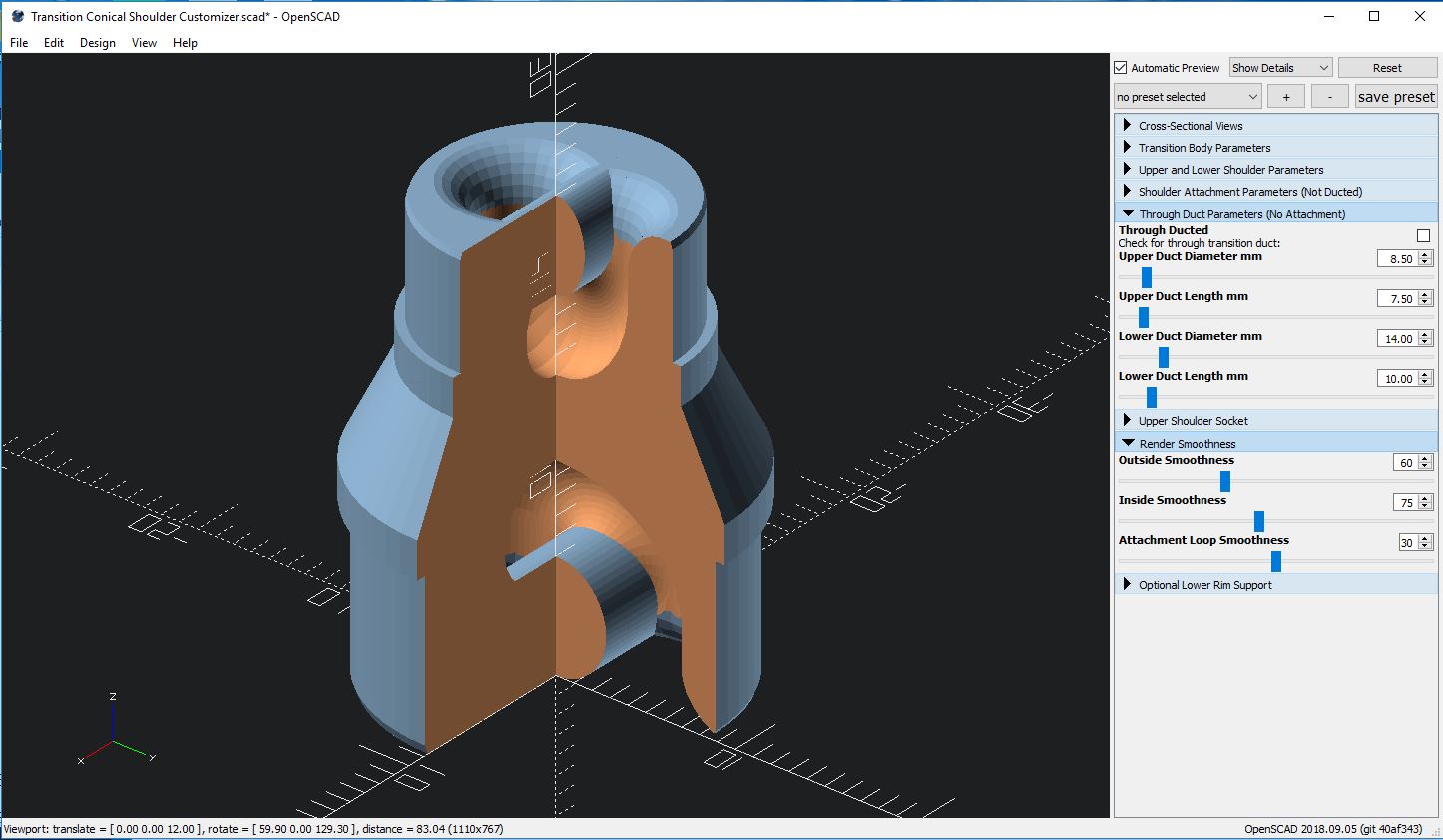Maximize the OpenSCAD window
This screenshot has height=840, width=1443.
tap(1374, 16)
